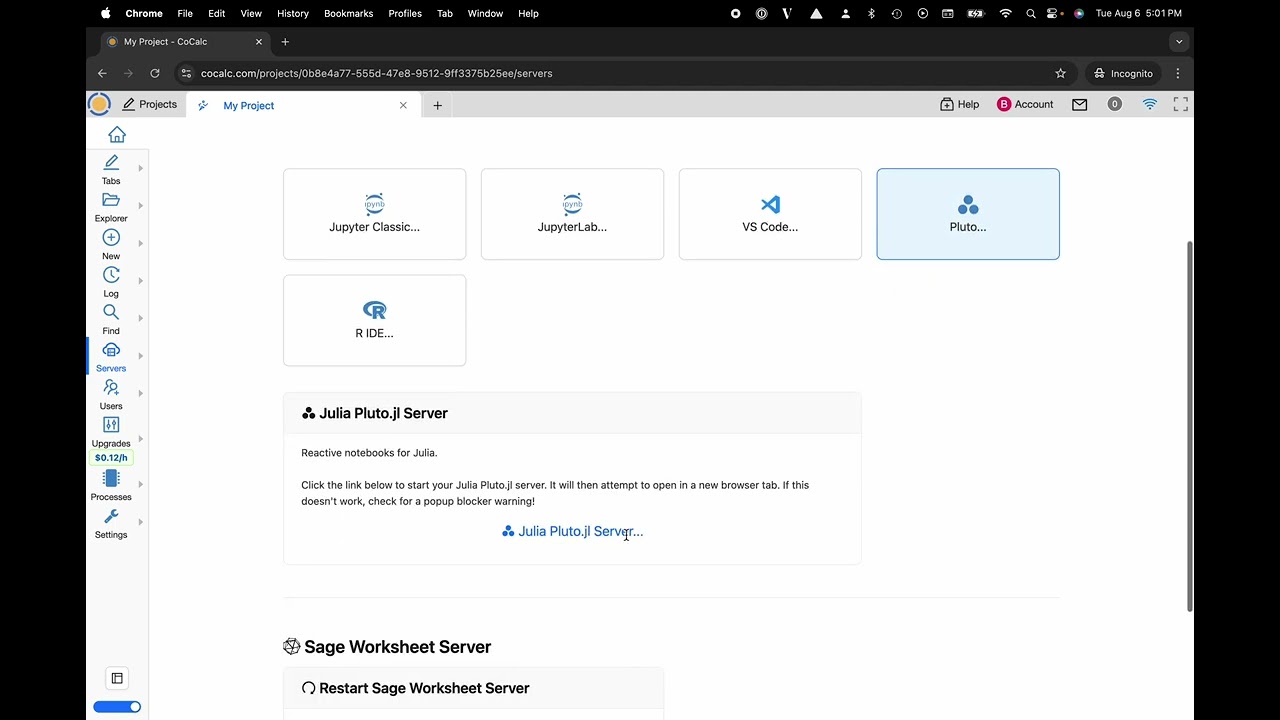Toggle the blue switch at sidebar bottom
Image resolution: width=1280 pixels, height=720 pixels.
click(117, 707)
